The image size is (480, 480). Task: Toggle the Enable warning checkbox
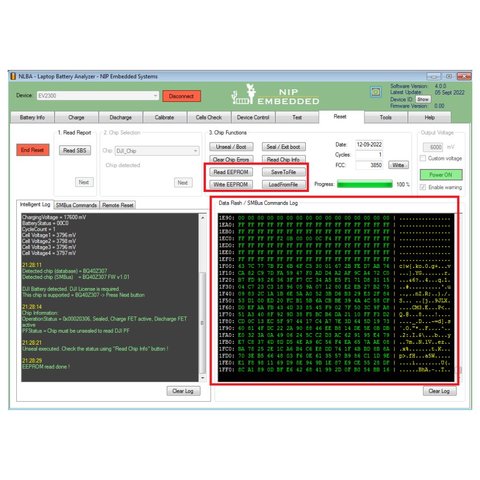tap(423, 187)
